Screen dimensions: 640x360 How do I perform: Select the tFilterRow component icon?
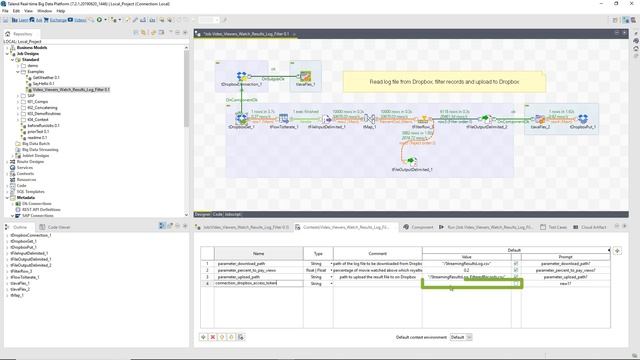tap(423, 119)
